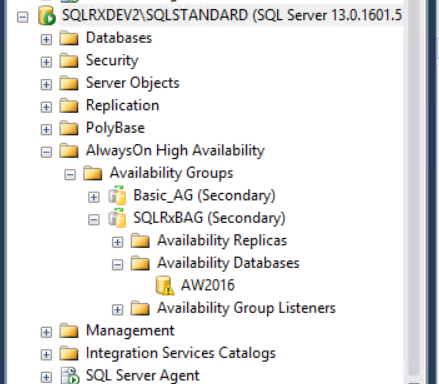Select the Replication tree item
This screenshot has width=439, height=384.
123,105
